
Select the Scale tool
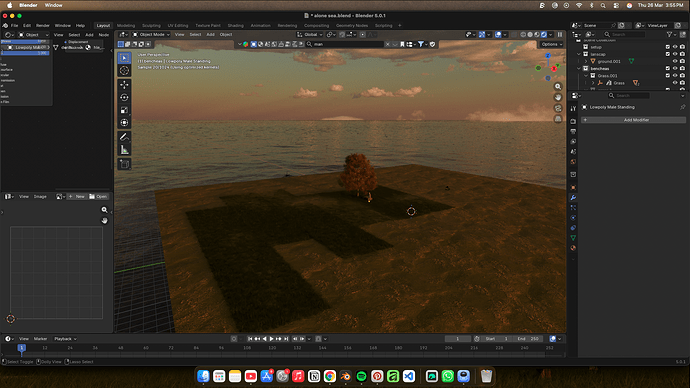coord(125,110)
